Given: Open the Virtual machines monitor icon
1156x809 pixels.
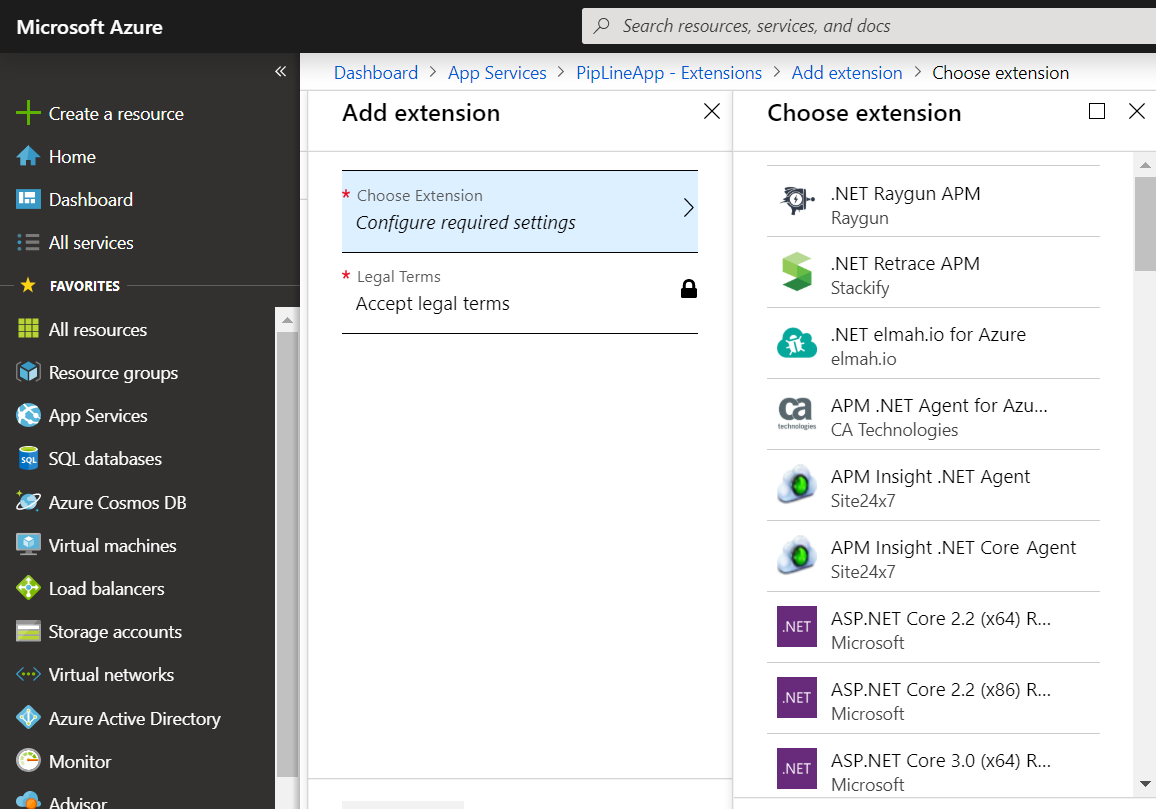Looking at the screenshot, I should 28,545.
